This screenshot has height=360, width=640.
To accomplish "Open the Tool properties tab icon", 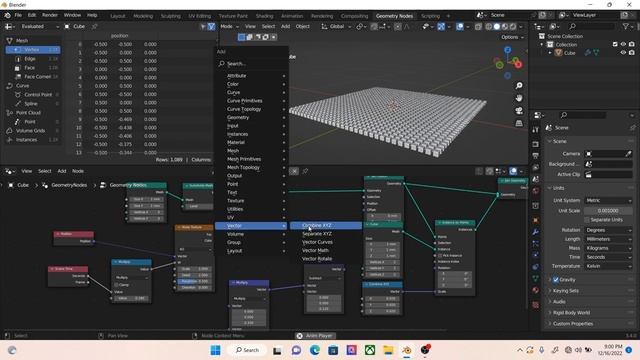I will pos(536,129).
